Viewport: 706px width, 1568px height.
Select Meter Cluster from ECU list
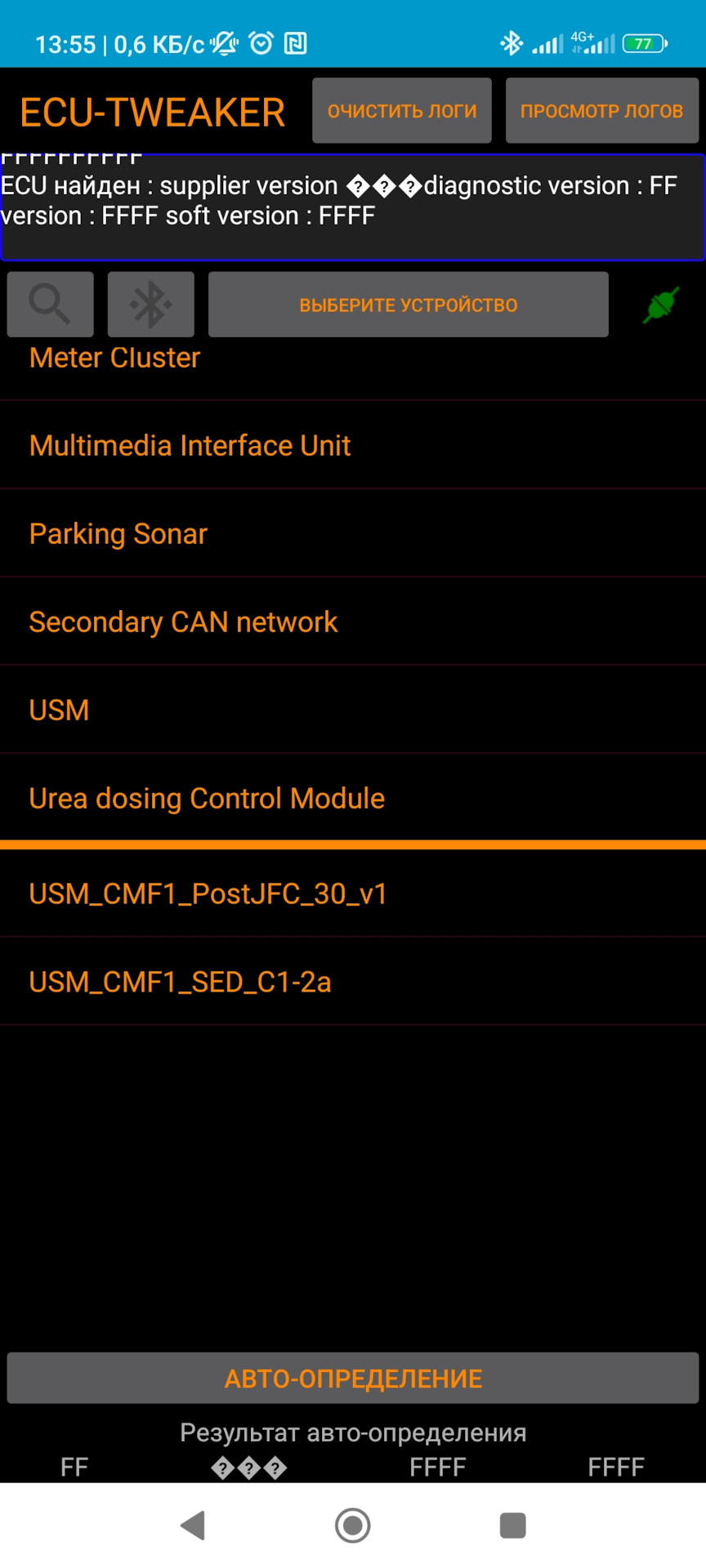[114, 359]
